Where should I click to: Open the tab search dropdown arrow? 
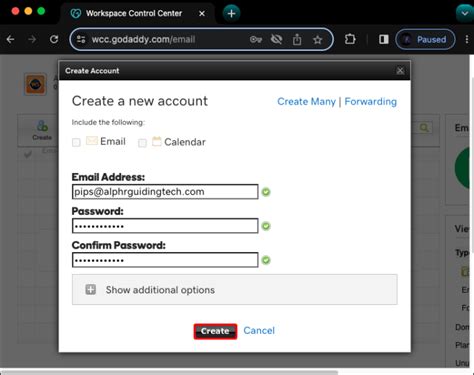click(465, 13)
